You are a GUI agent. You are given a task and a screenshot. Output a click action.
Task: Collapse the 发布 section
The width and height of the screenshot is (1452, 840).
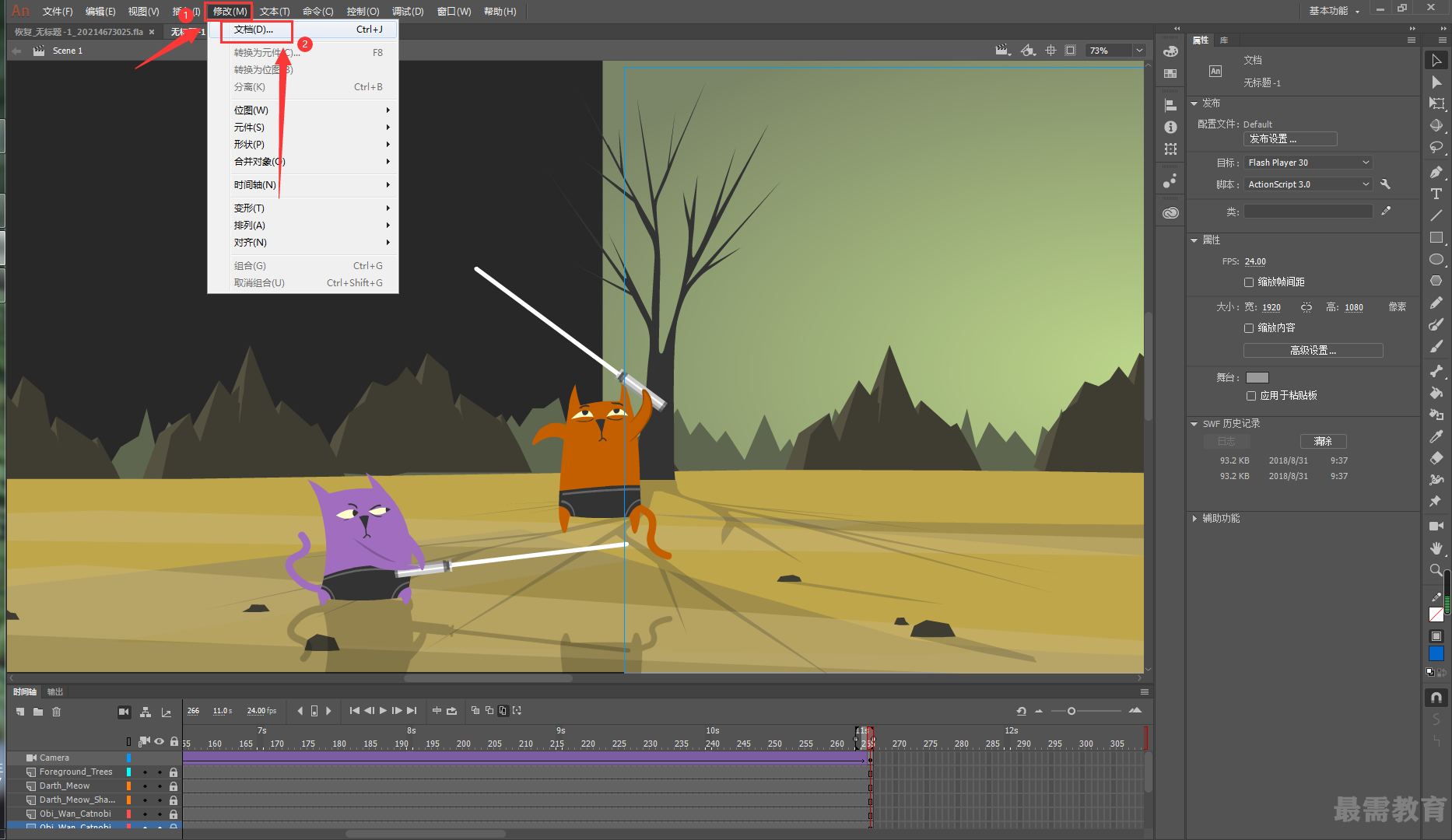tap(1194, 103)
